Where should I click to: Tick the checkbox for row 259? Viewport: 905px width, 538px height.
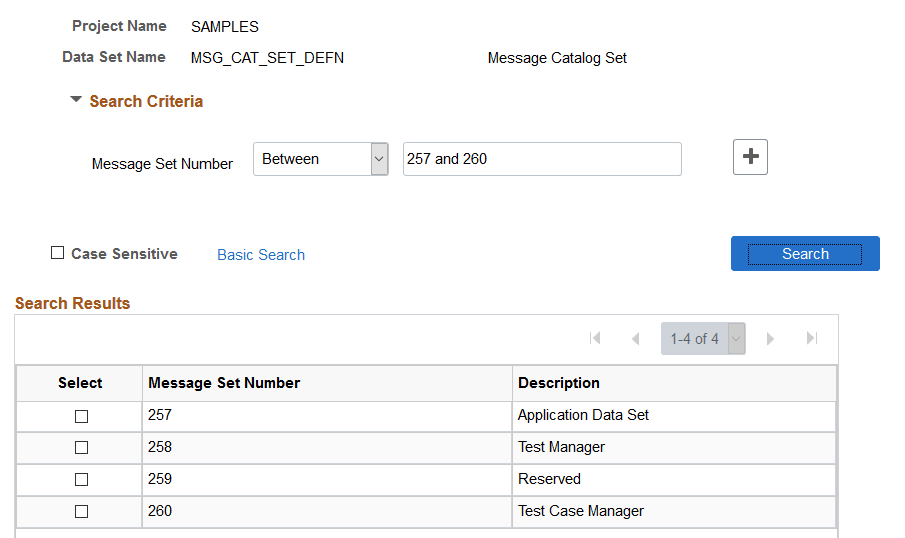click(x=81, y=480)
